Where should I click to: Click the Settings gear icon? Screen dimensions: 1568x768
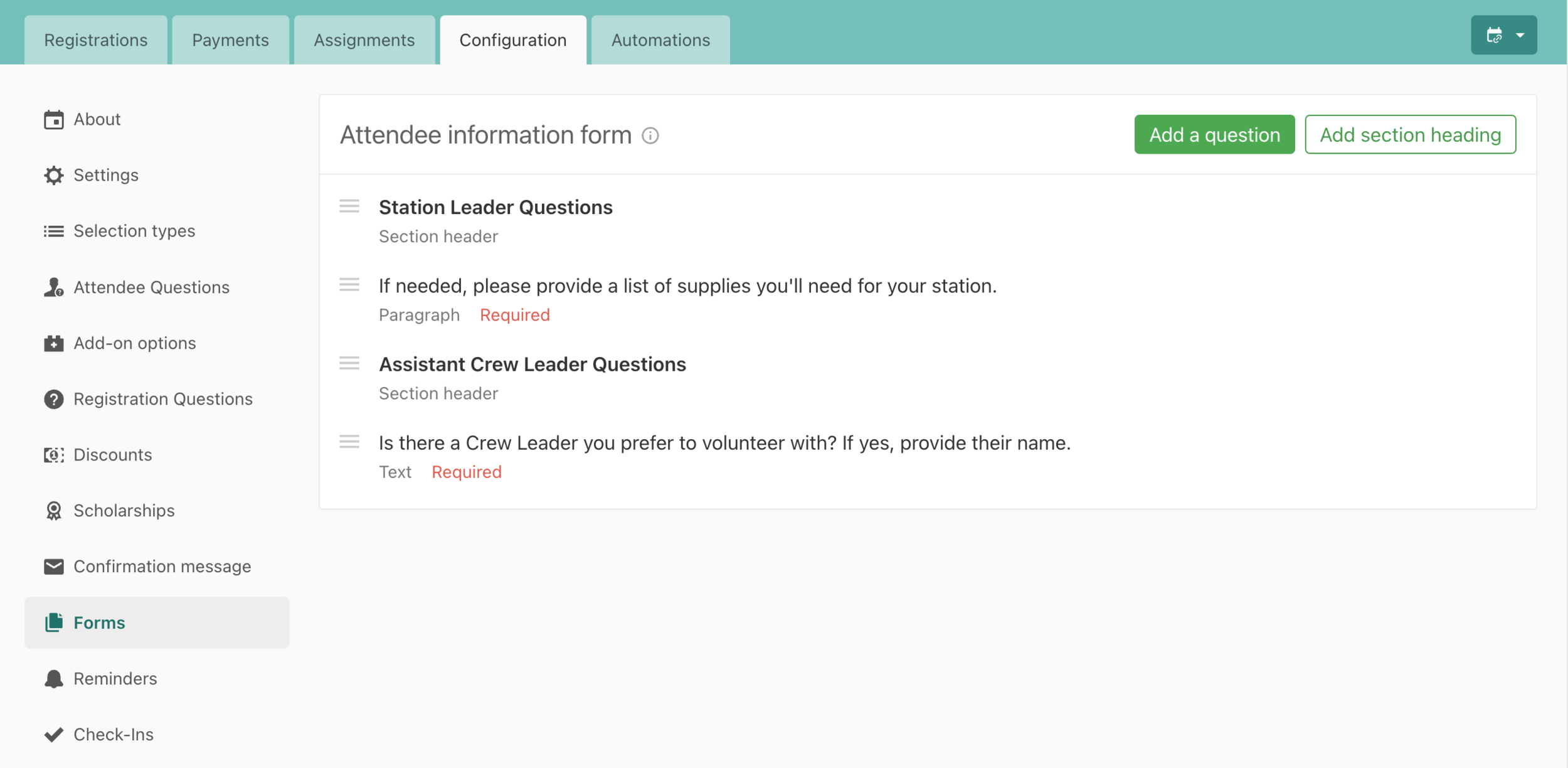click(x=54, y=175)
